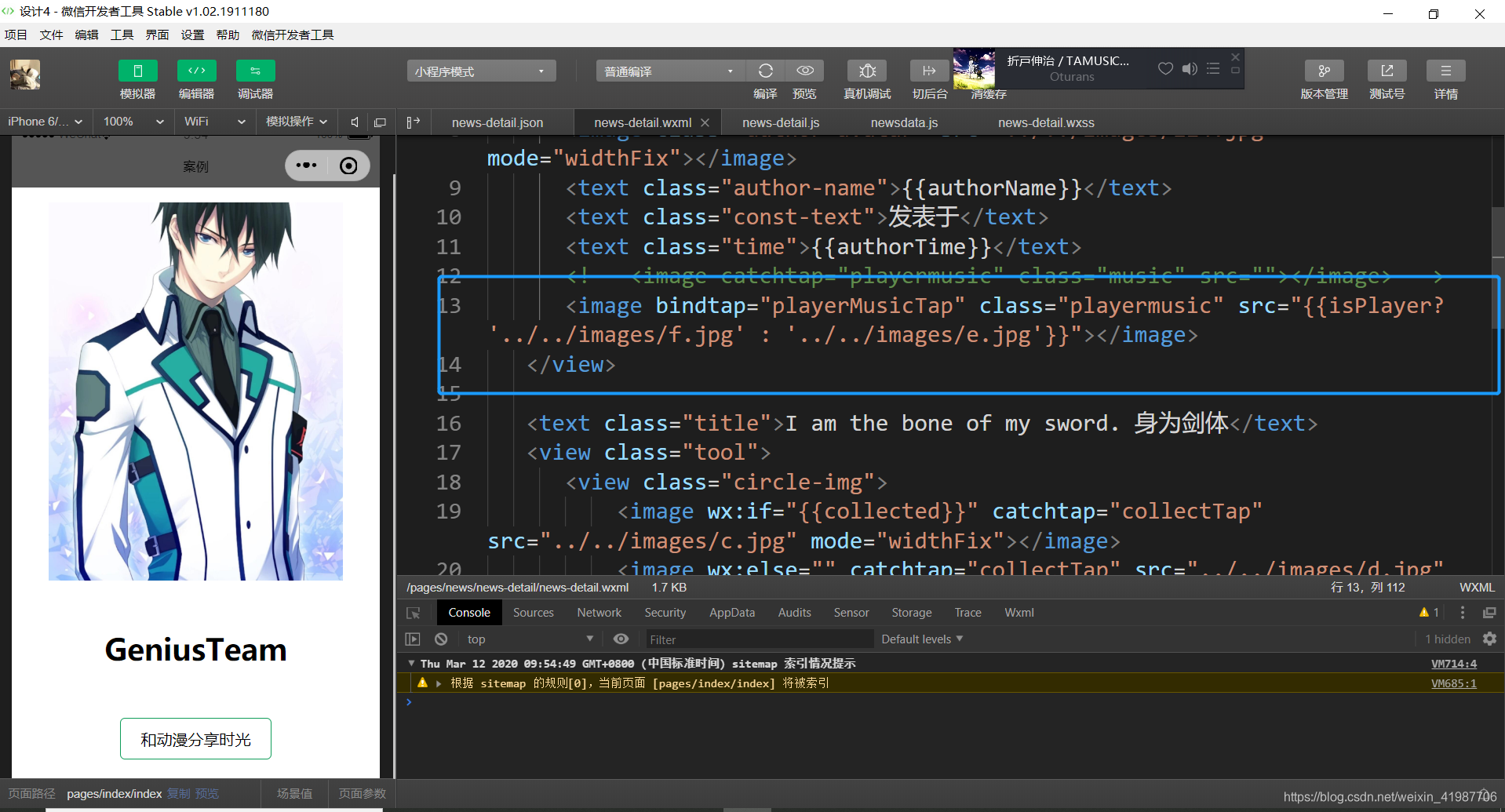Screen dimensions: 1505x812
Task: Open project details panel
Action: click(x=1446, y=71)
